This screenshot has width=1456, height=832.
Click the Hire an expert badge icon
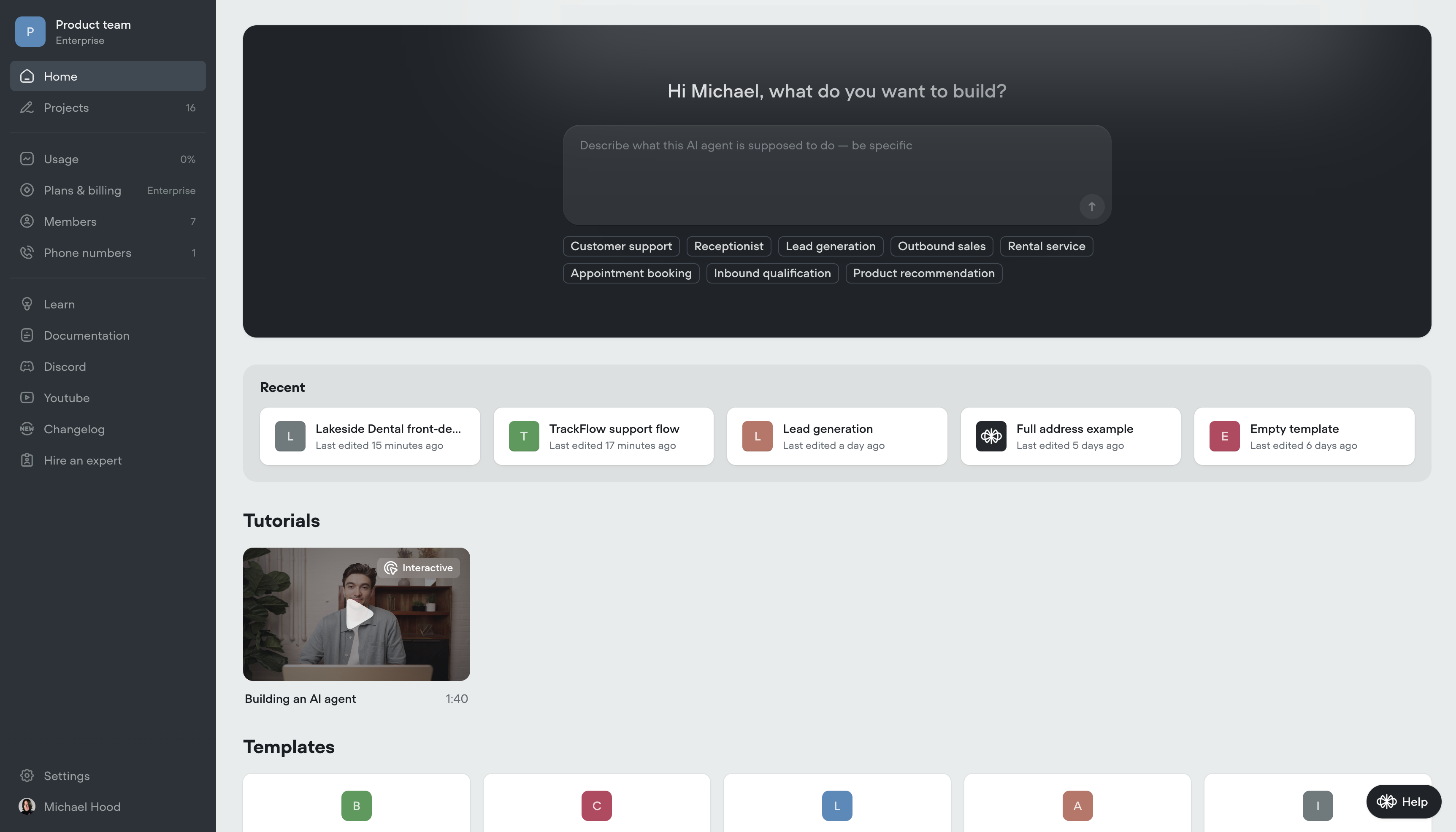click(x=27, y=460)
